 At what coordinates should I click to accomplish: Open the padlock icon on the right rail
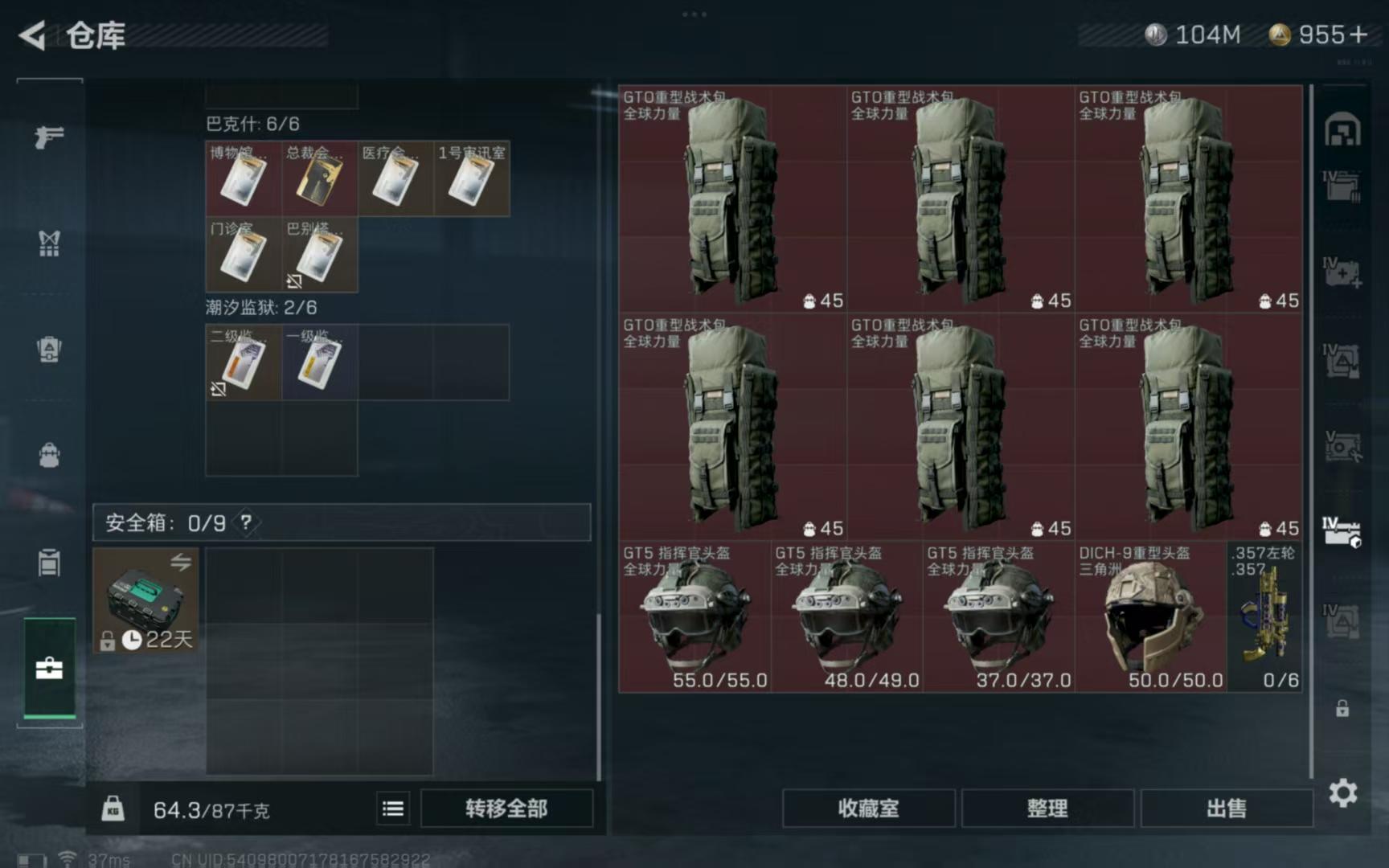click(1342, 709)
